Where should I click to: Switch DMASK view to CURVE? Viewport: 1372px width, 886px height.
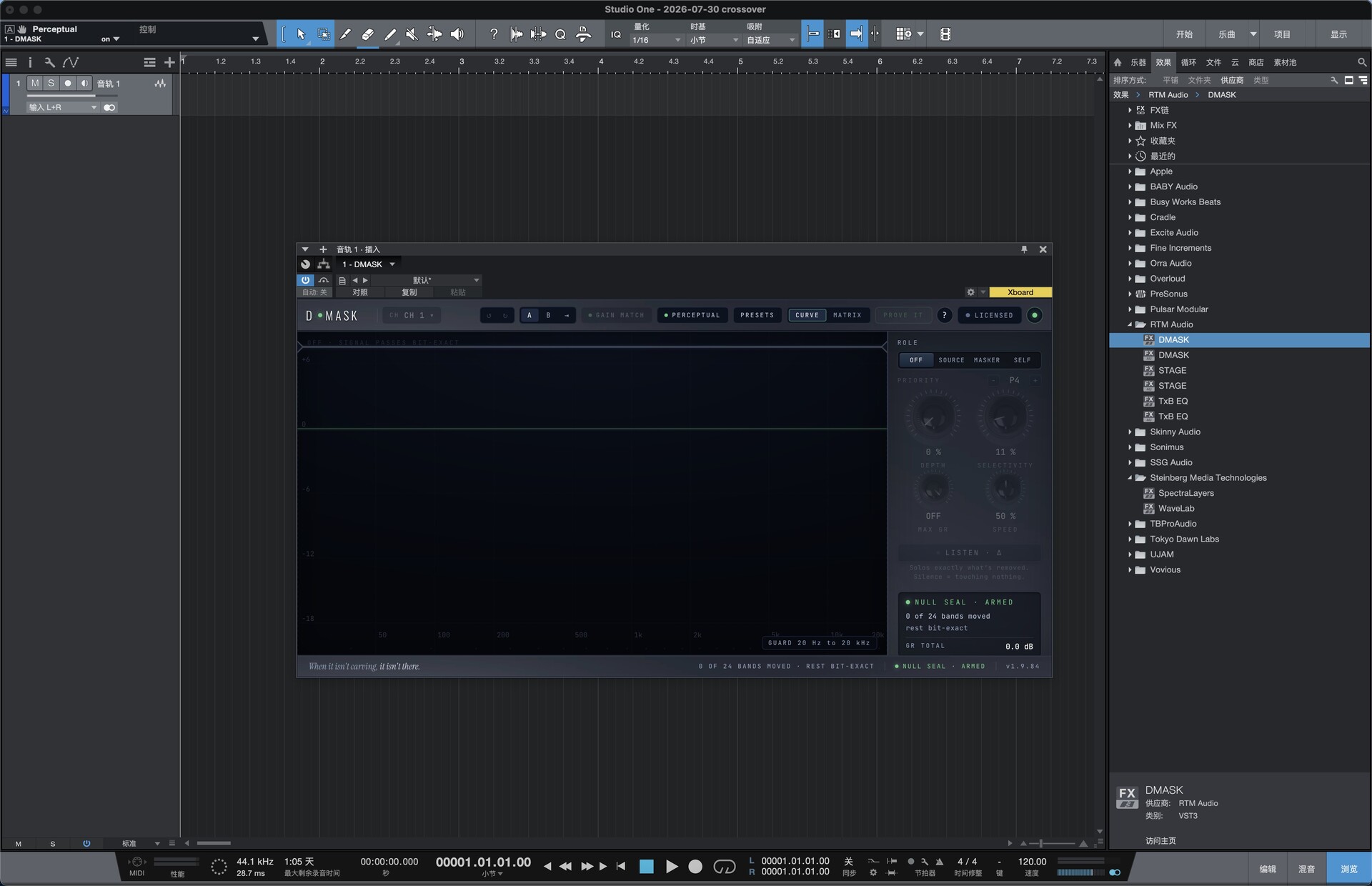point(807,315)
